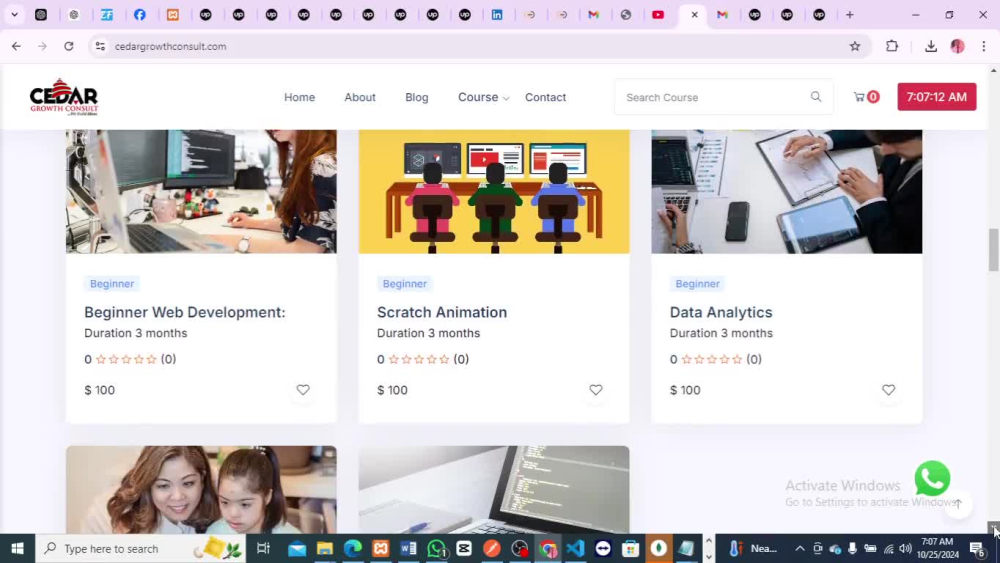
Task: Click Beginner badge on Data Analytics card
Action: (x=697, y=284)
